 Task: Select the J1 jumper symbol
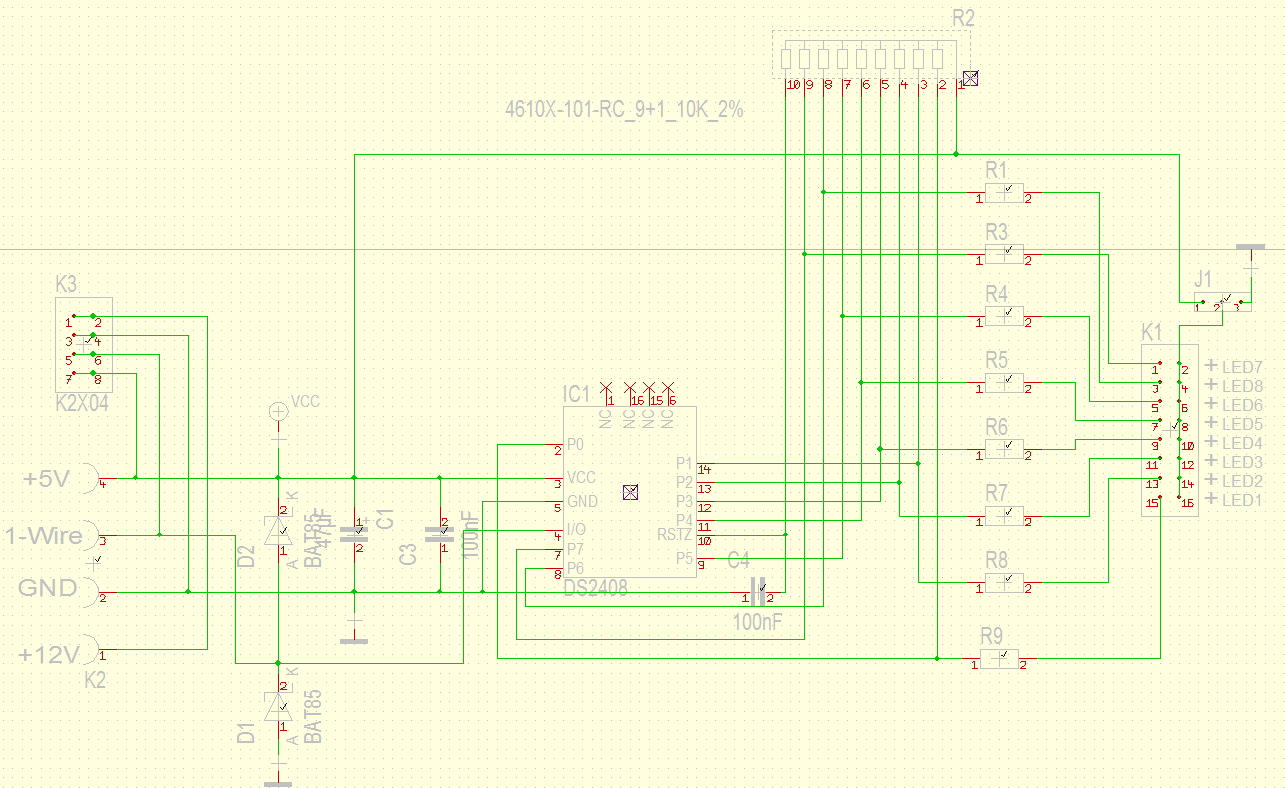click(x=1221, y=300)
